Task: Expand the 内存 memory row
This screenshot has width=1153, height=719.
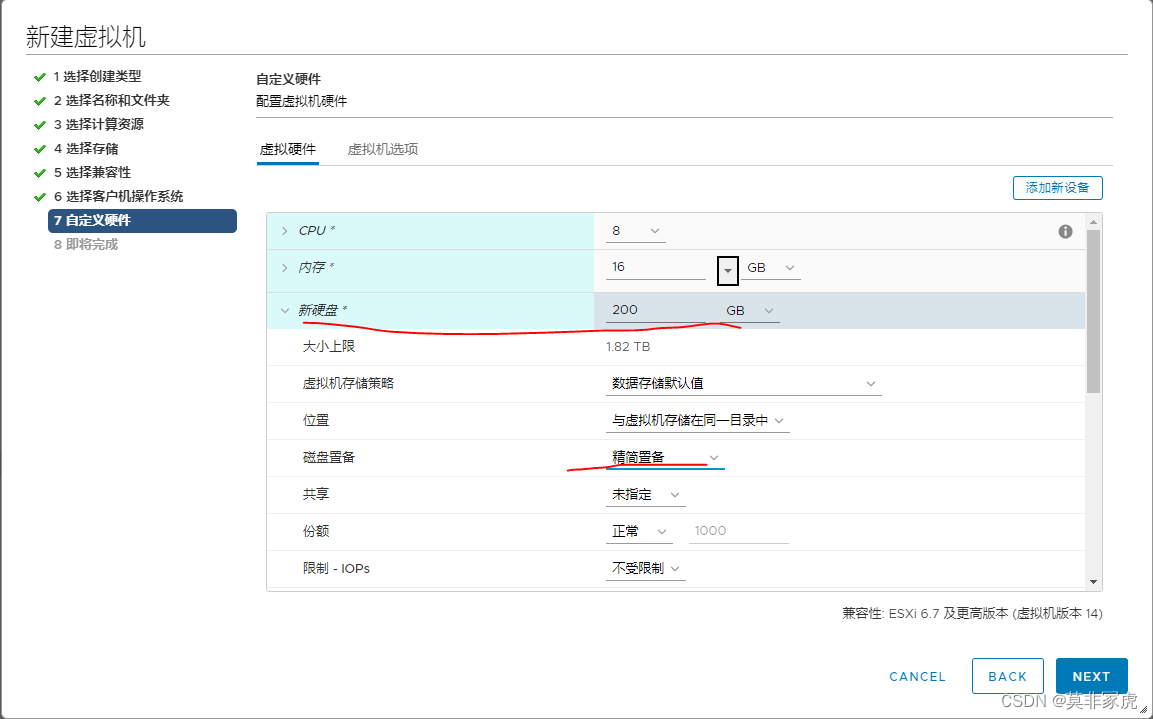Action: tap(285, 268)
